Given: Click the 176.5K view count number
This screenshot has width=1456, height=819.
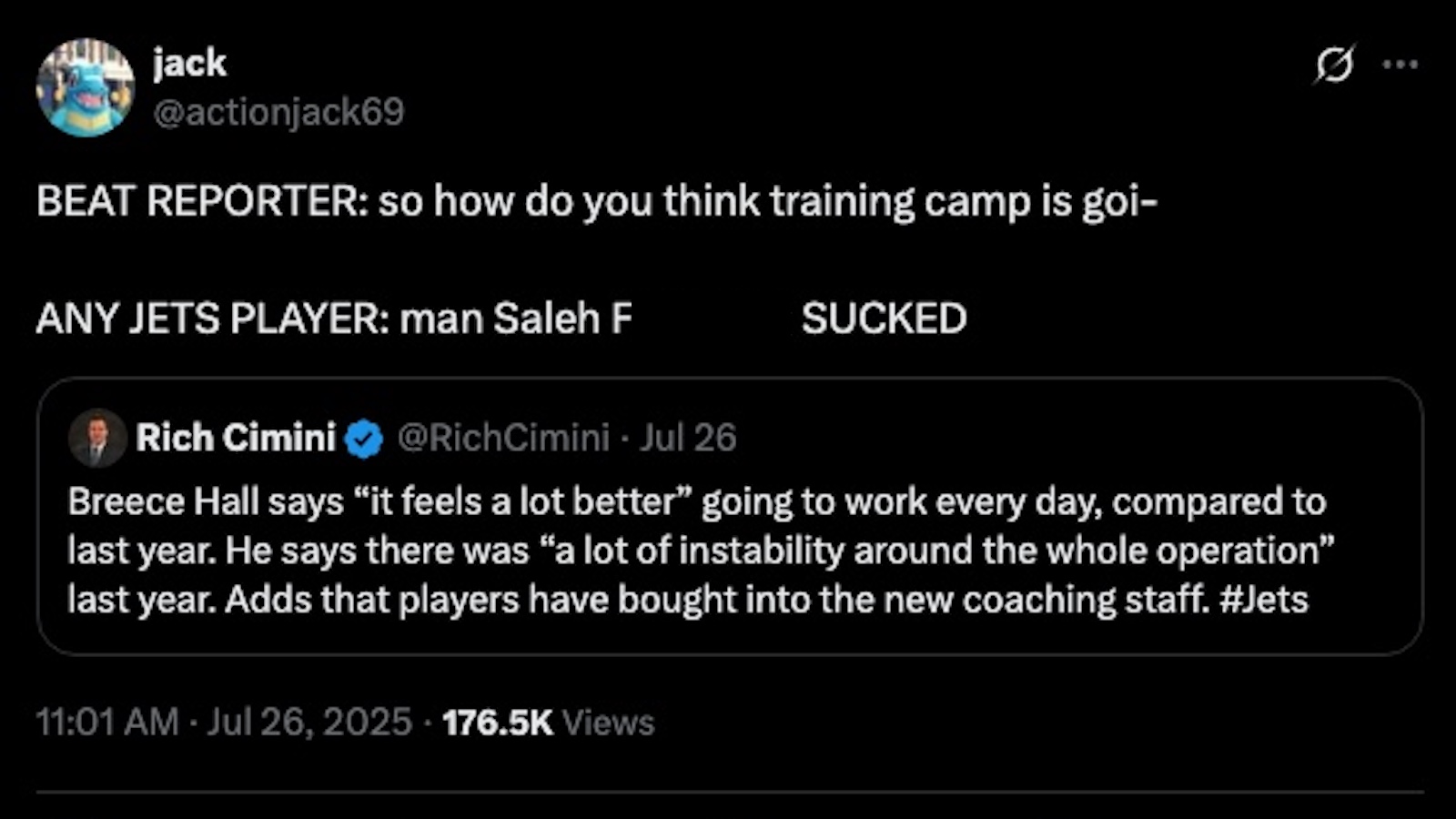Looking at the screenshot, I should [x=498, y=723].
